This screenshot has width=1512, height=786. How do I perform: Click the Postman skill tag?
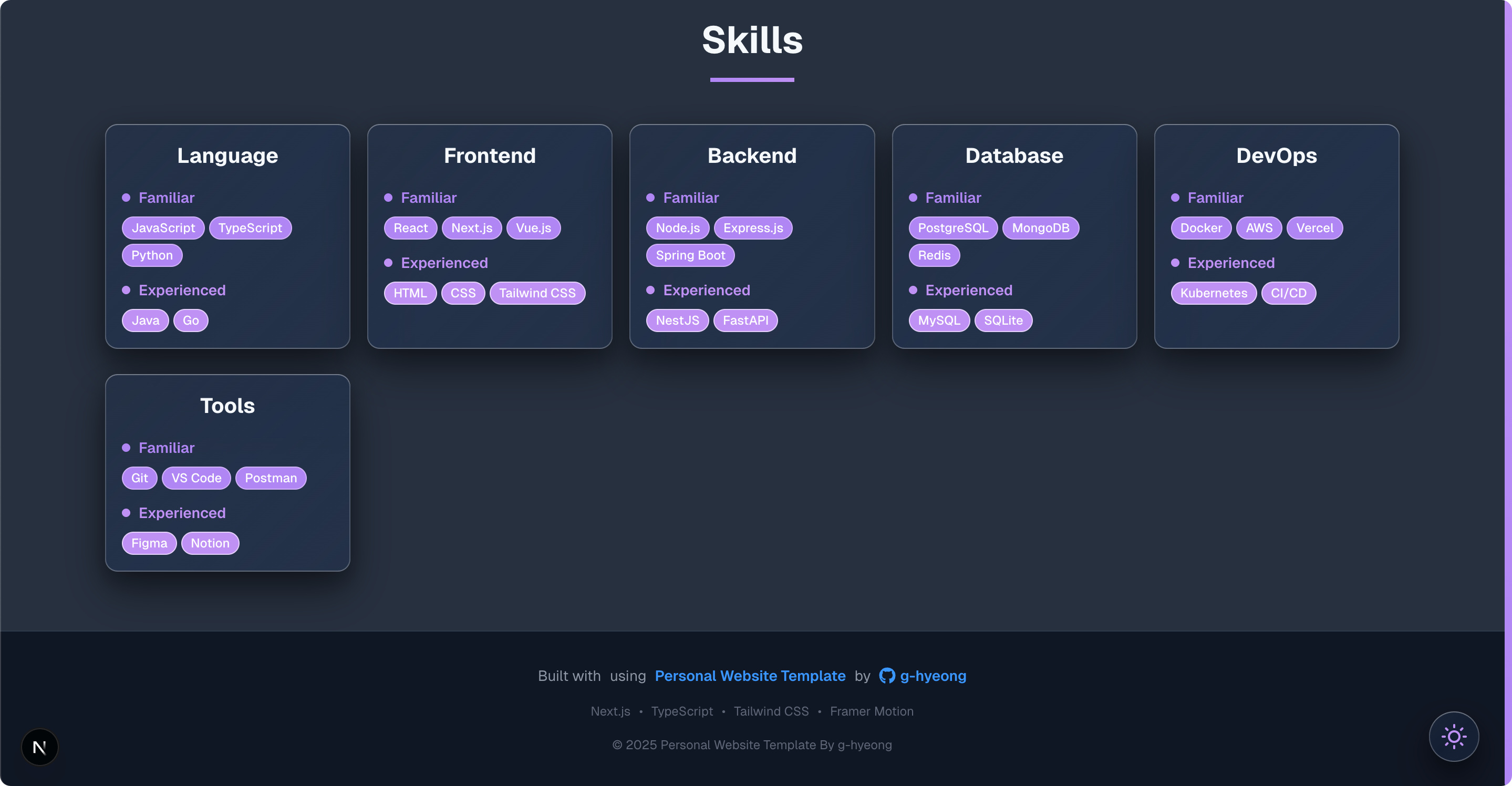tap(271, 478)
